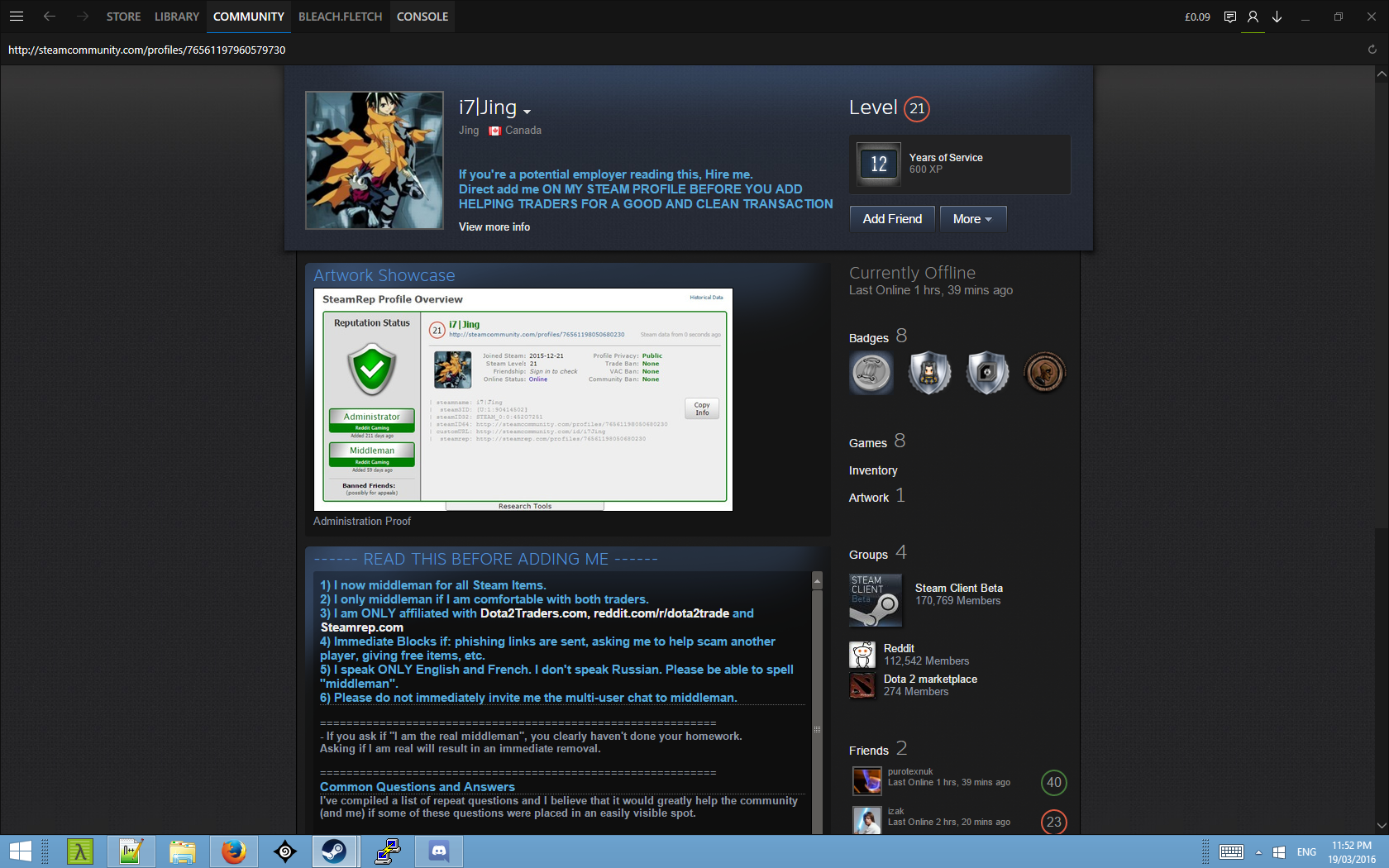The image size is (1389, 868).
Task: Click the level 21 circle
Action: [917, 108]
